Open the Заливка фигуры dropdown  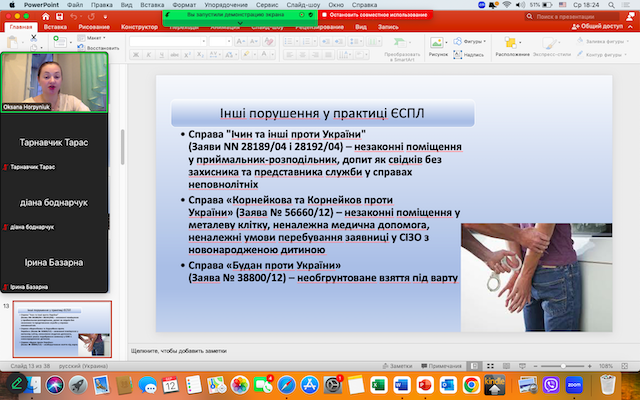tap(602, 41)
